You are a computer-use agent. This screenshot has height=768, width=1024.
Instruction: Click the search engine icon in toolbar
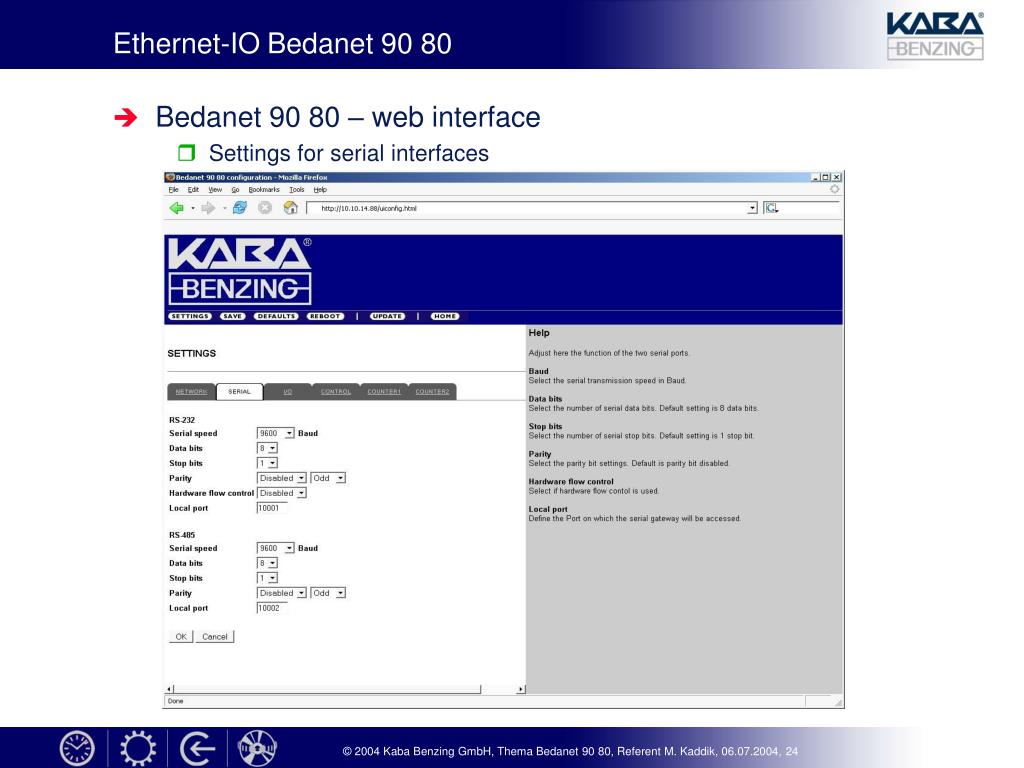[771, 208]
